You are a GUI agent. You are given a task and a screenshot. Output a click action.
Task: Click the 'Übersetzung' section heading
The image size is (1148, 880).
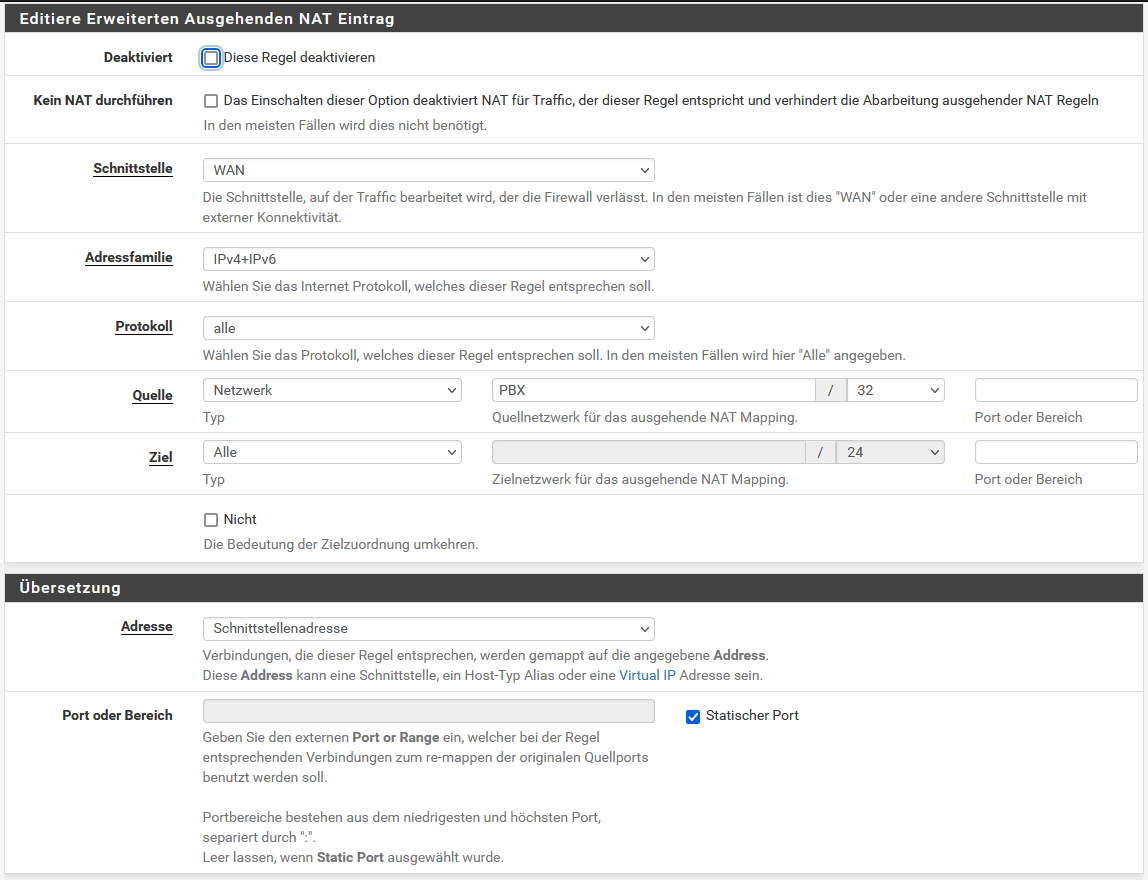click(x=70, y=588)
